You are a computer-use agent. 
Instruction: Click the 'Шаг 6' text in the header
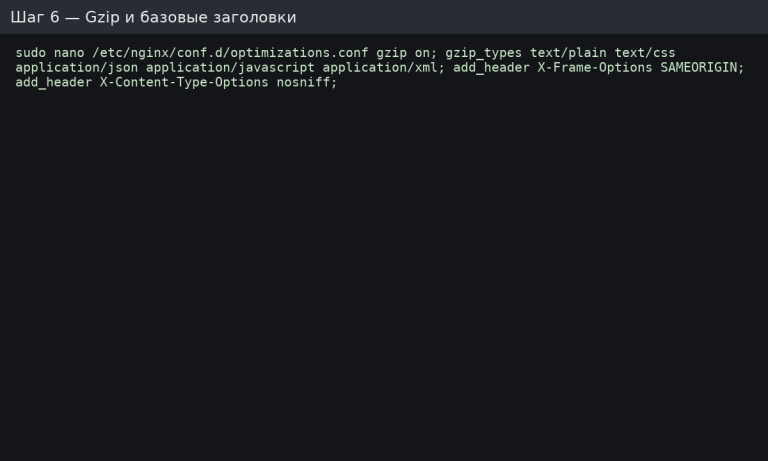tap(34, 17)
